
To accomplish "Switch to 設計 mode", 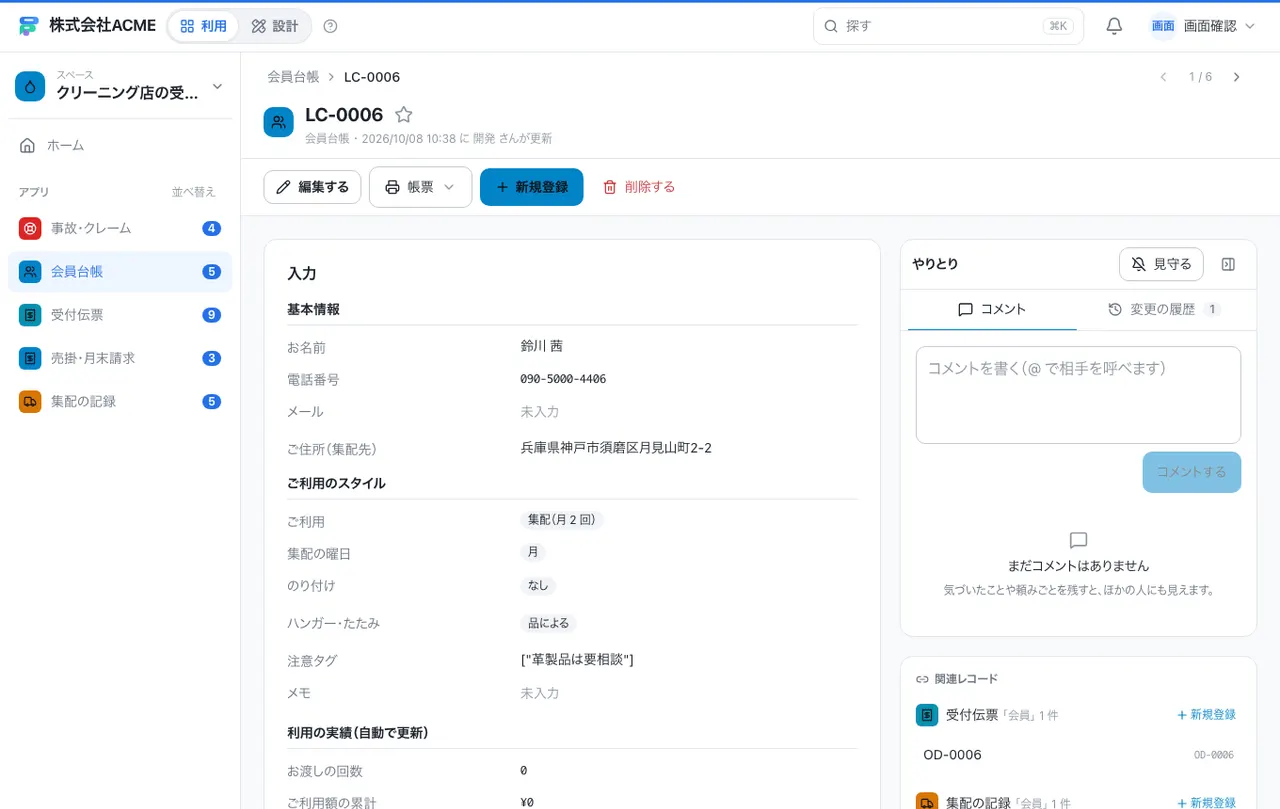I will click(x=275, y=26).
